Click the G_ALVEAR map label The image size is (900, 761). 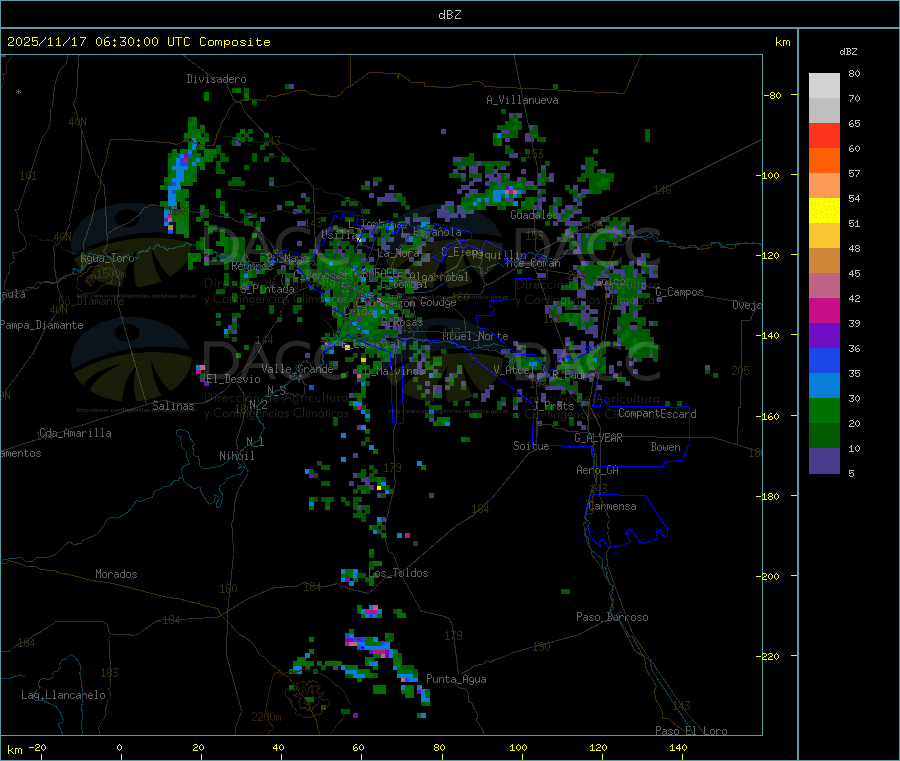[598, 438]
